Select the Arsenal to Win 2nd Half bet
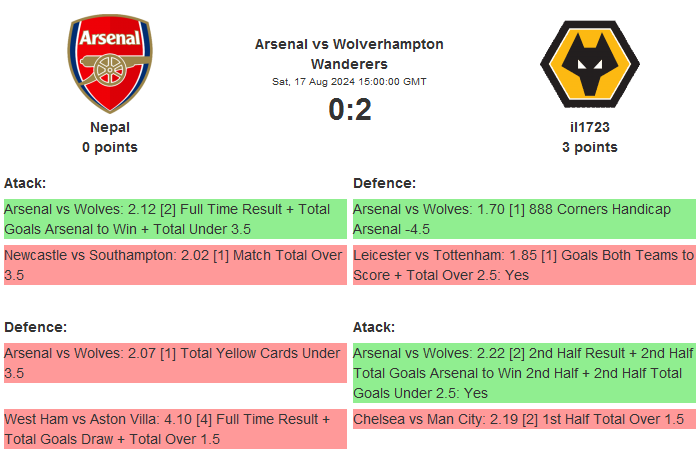700x460 pixels. click(524, 373)
